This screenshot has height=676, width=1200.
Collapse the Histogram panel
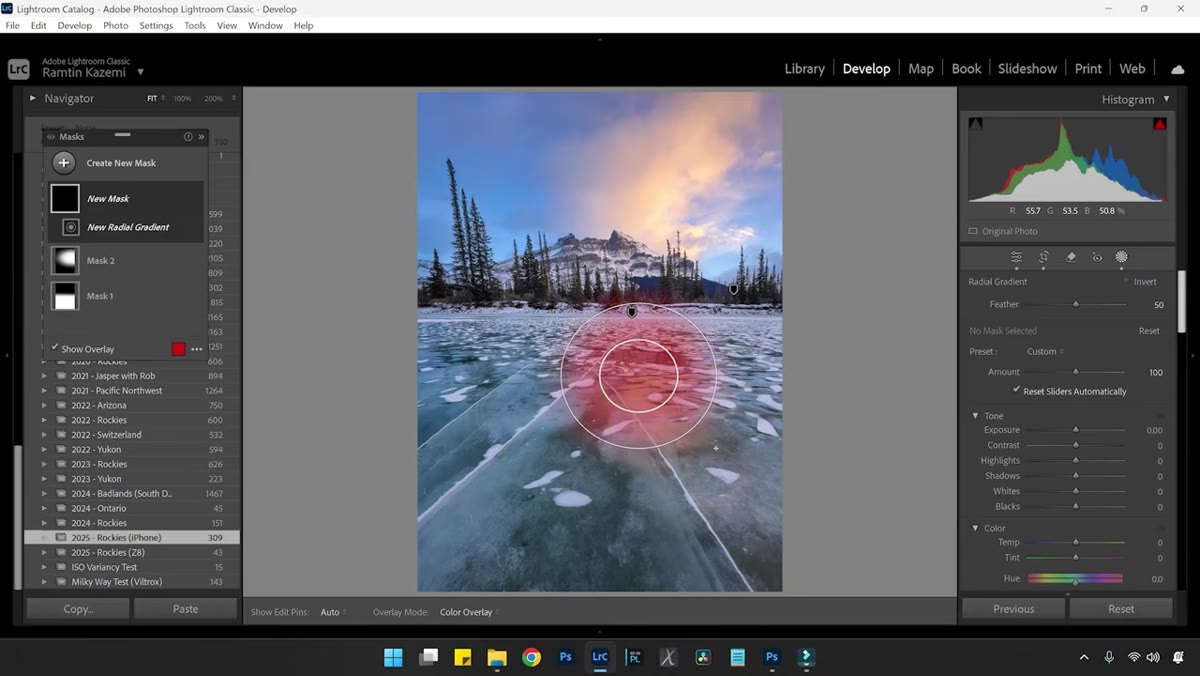[1166, 99]
